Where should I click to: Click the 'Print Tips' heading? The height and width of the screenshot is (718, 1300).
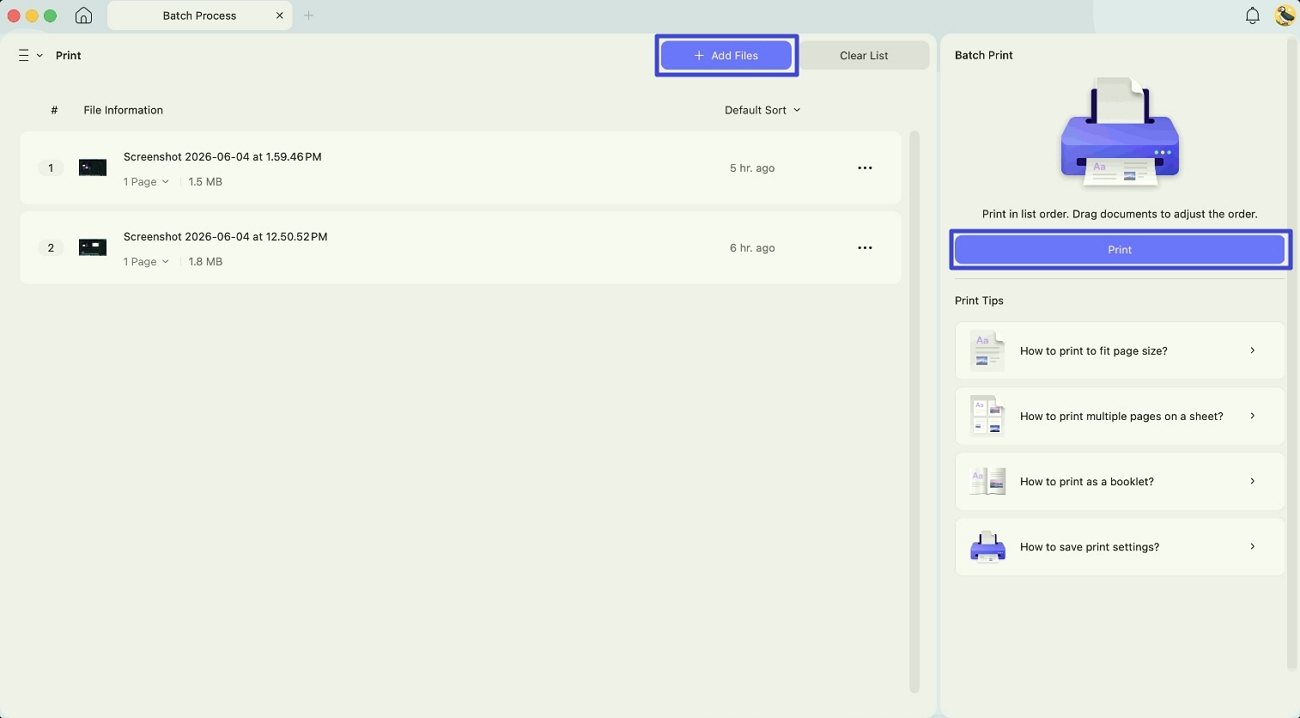pos(979,300)
